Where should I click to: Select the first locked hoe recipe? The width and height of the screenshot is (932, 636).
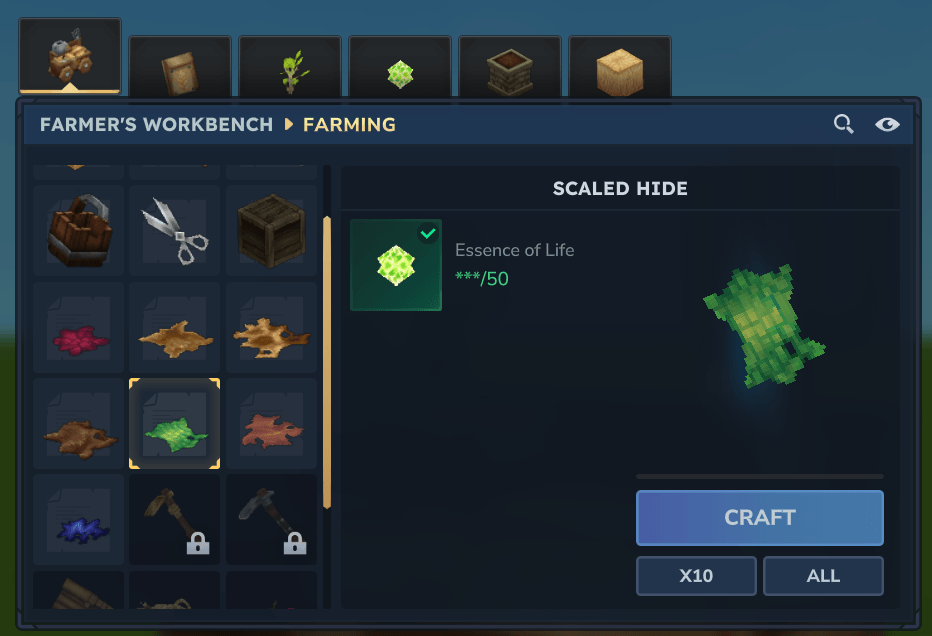[175, 519]
